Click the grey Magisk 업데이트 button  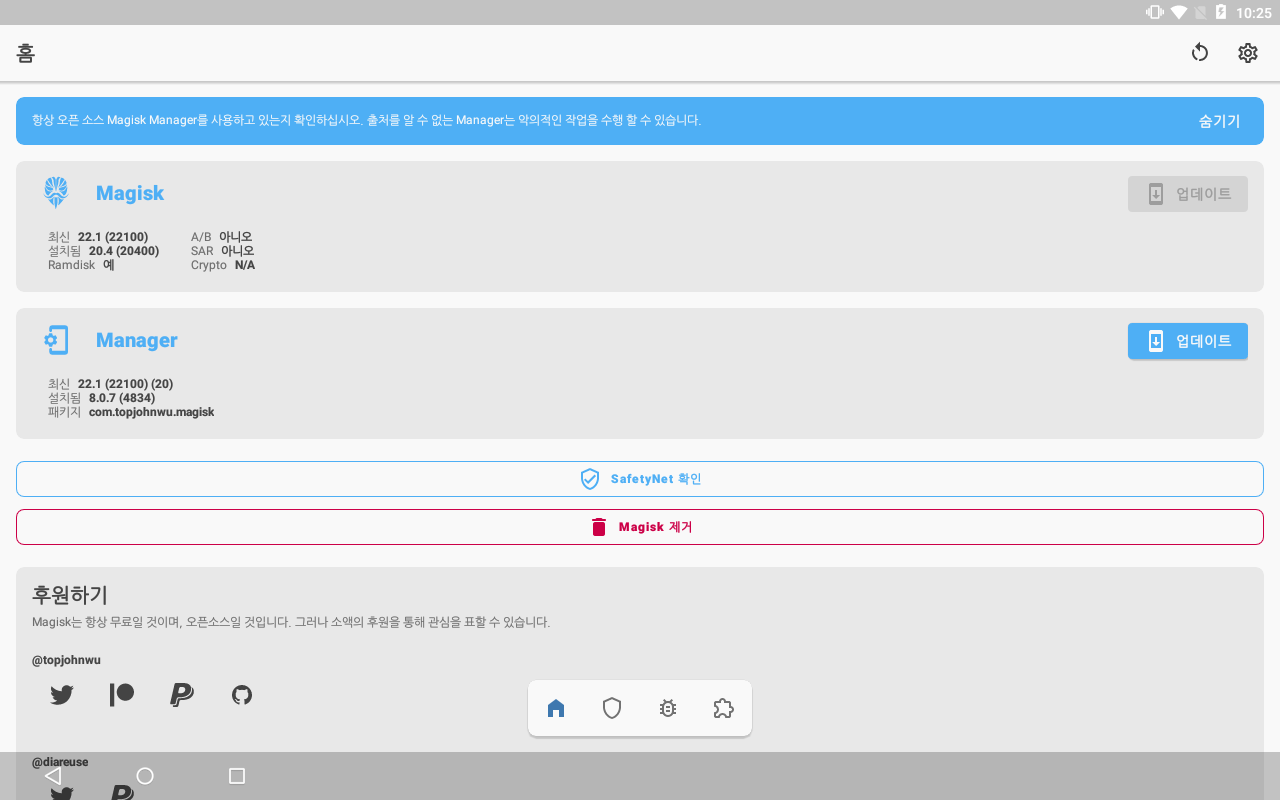pos(1188,194)
